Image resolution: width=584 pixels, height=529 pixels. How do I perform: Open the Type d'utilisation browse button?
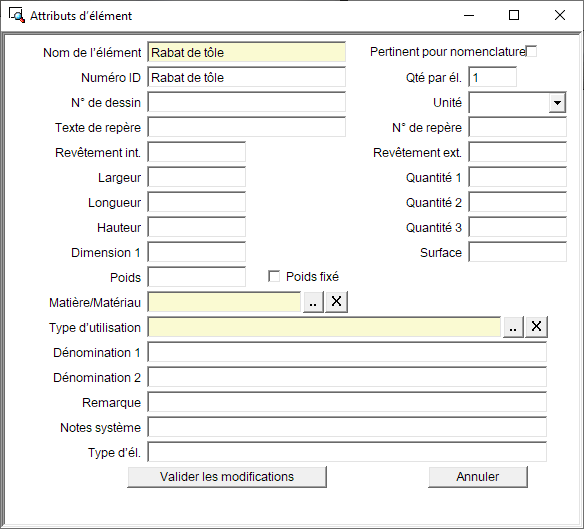[513, 327]
